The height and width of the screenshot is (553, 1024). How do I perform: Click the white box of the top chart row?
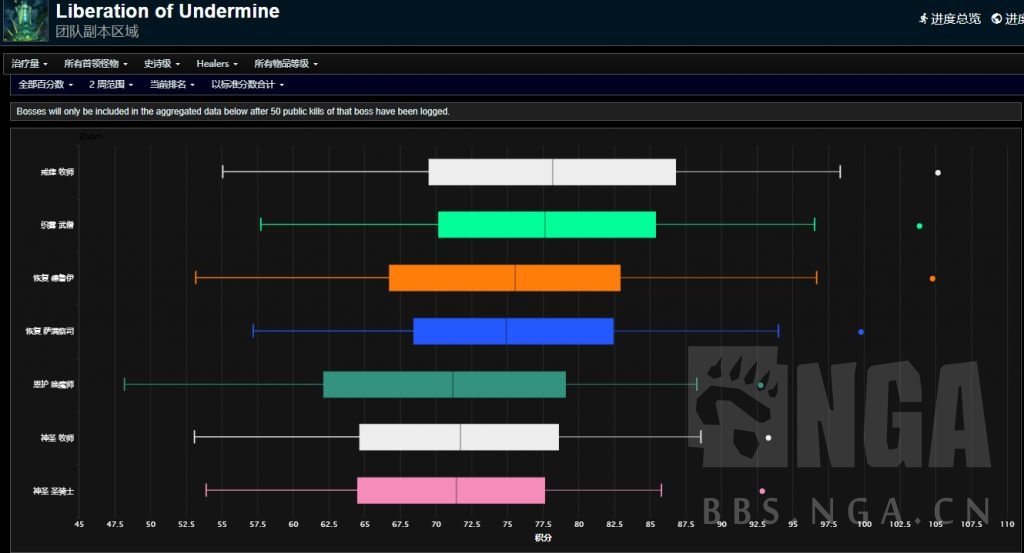pyautogui.click(x=552, y=172)
